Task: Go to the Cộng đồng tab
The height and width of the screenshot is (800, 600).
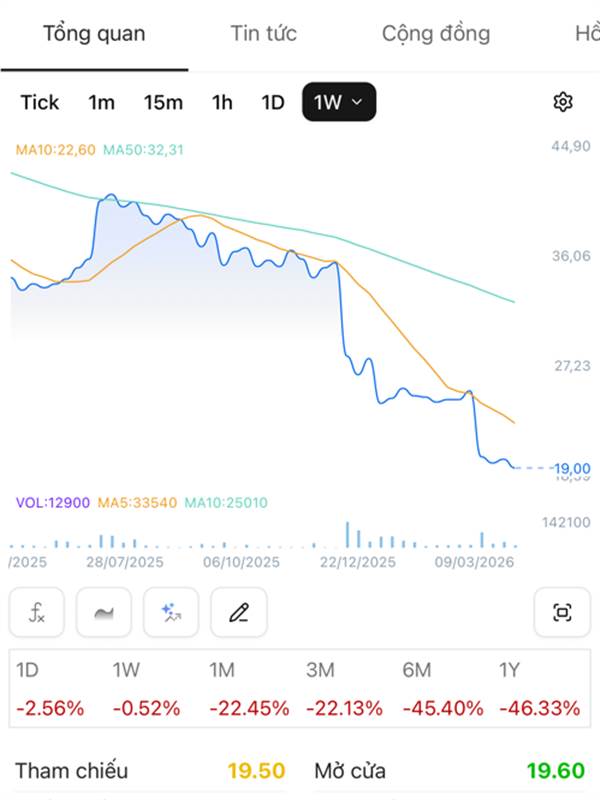Action: coord(436,34)
